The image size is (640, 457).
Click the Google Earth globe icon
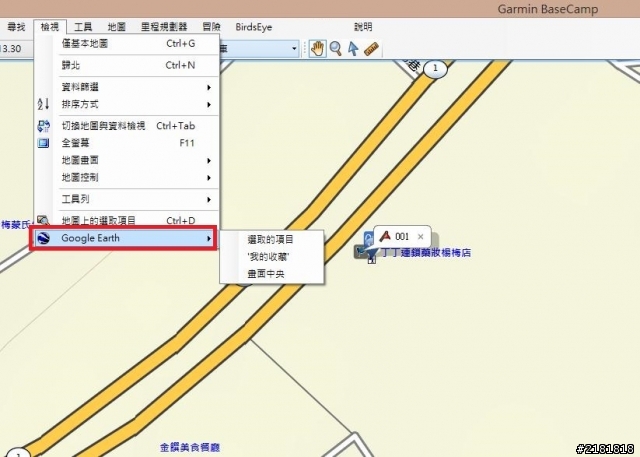[43, 238]
